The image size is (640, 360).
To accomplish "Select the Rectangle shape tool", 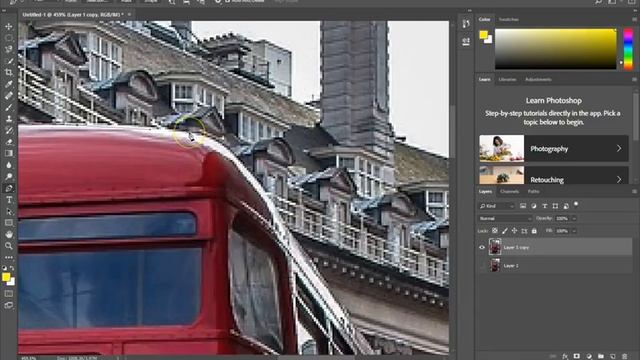I will (x=9, y=223).
